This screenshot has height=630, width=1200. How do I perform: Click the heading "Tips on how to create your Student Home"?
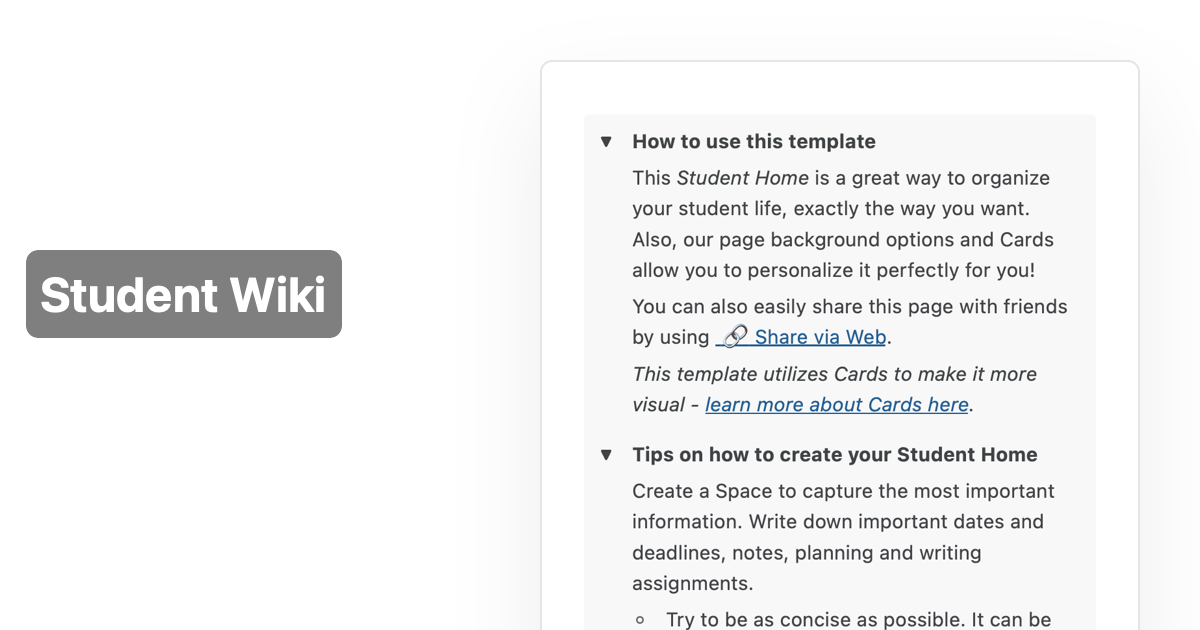[835, 454]
